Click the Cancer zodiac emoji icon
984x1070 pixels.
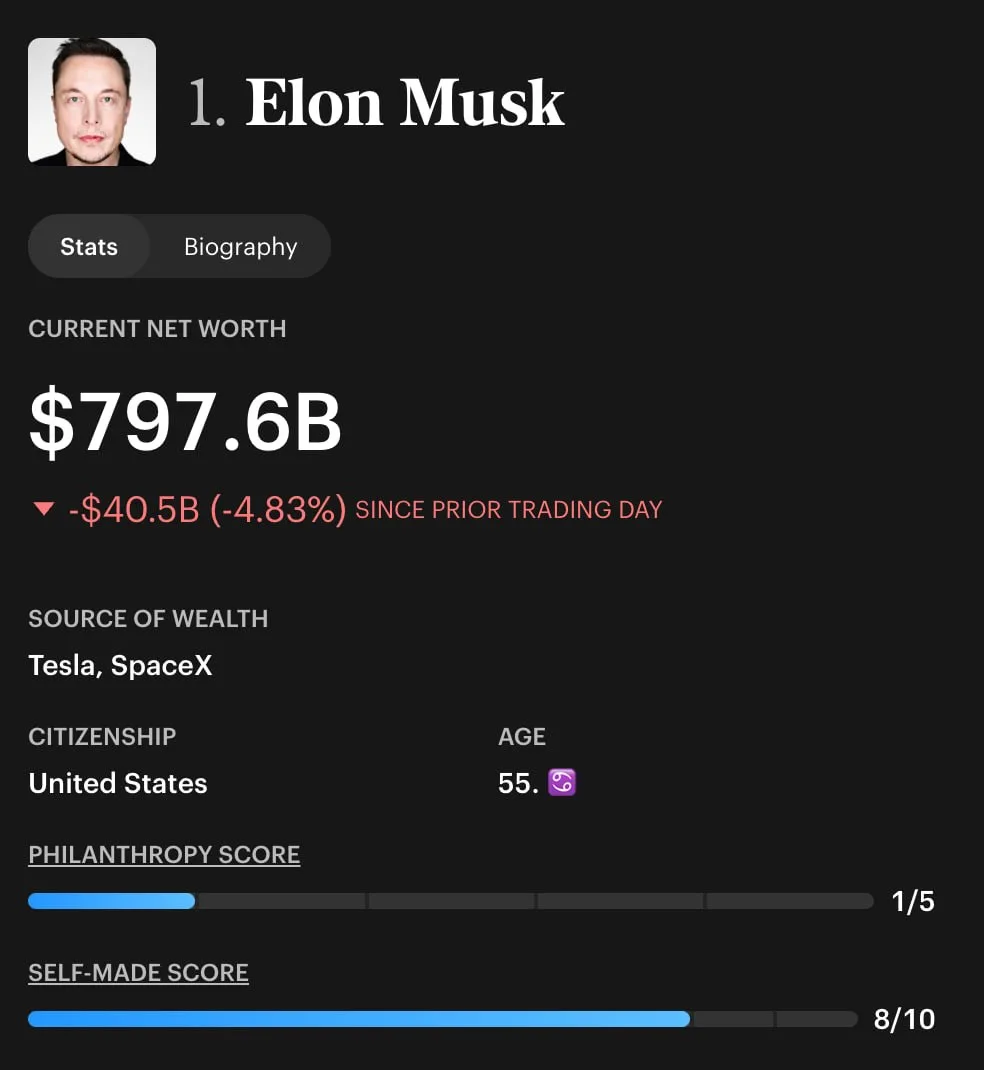pyautogui.click(x=562, y=783)
